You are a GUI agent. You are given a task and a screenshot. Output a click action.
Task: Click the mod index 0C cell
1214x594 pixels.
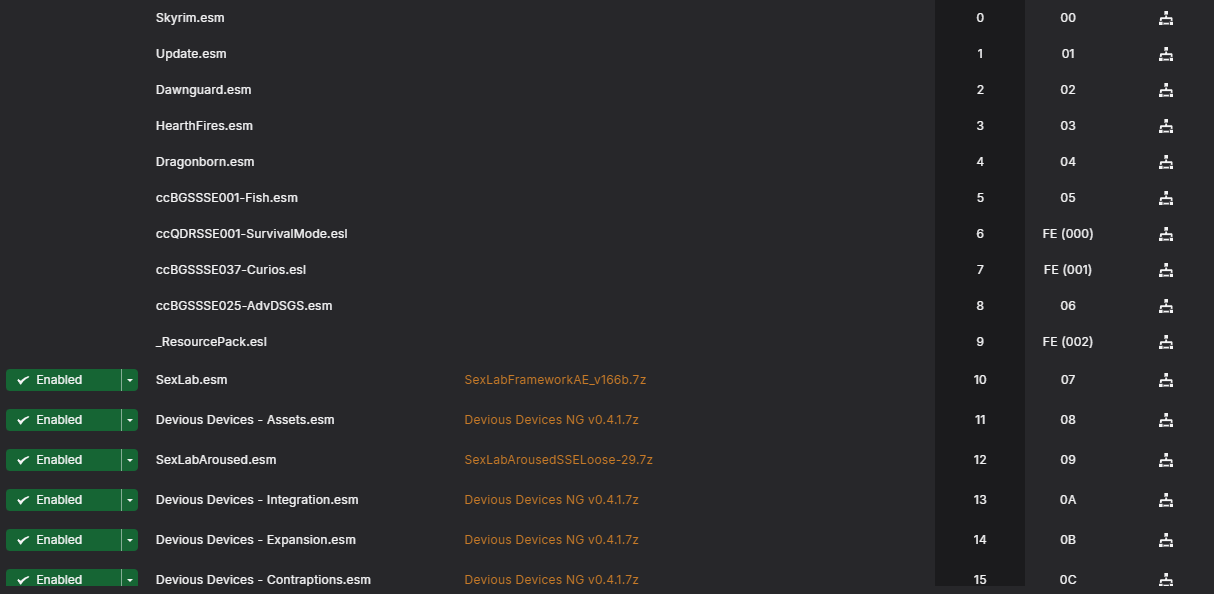(1068, 580)
